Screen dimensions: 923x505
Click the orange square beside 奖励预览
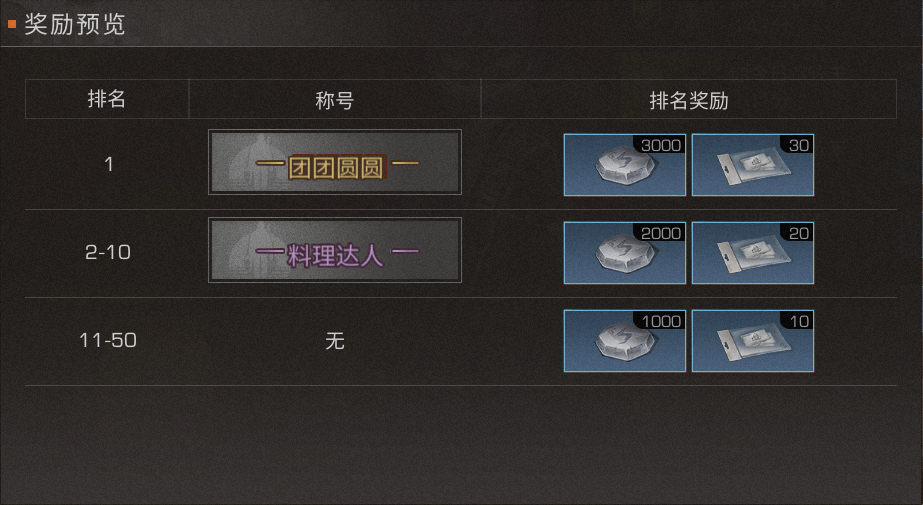[x=12, y=24]
